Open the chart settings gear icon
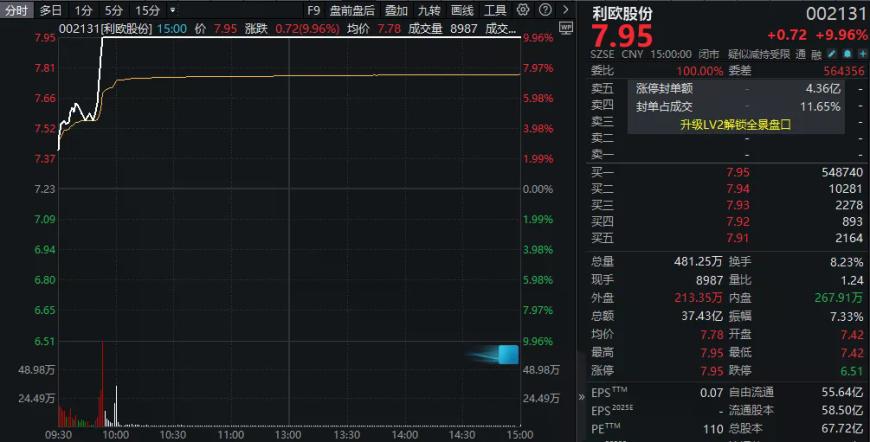This screenshot has width=870, height=442. pyautogui.click(x=523, y=10)
